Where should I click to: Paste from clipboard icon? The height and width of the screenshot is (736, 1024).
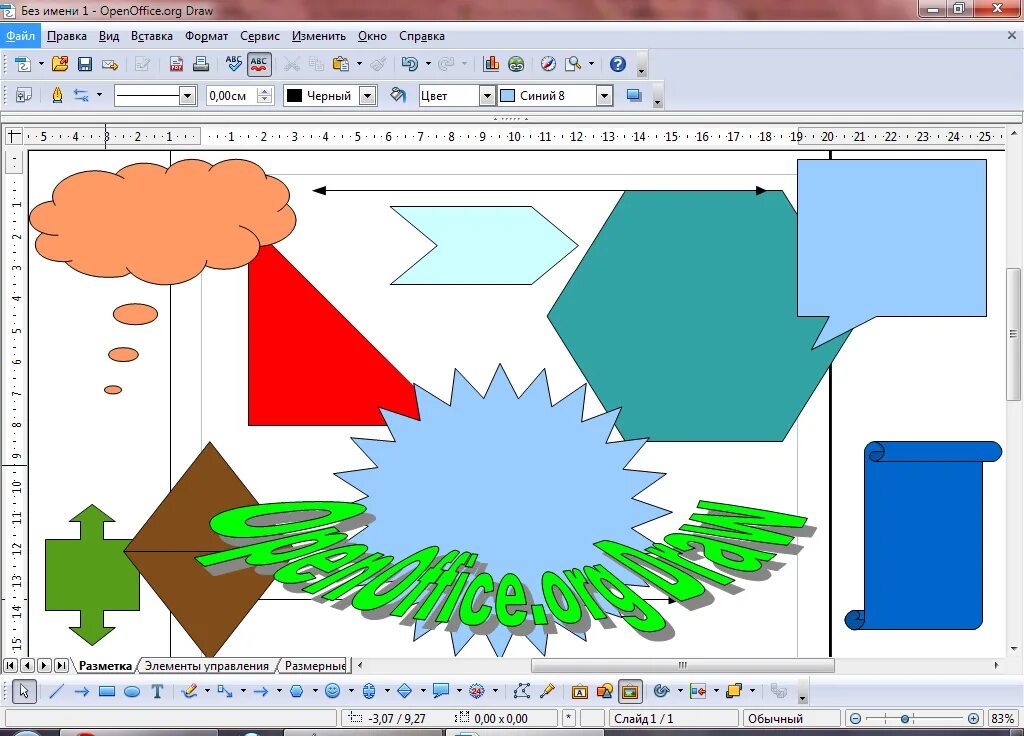[x=341, y=64]
